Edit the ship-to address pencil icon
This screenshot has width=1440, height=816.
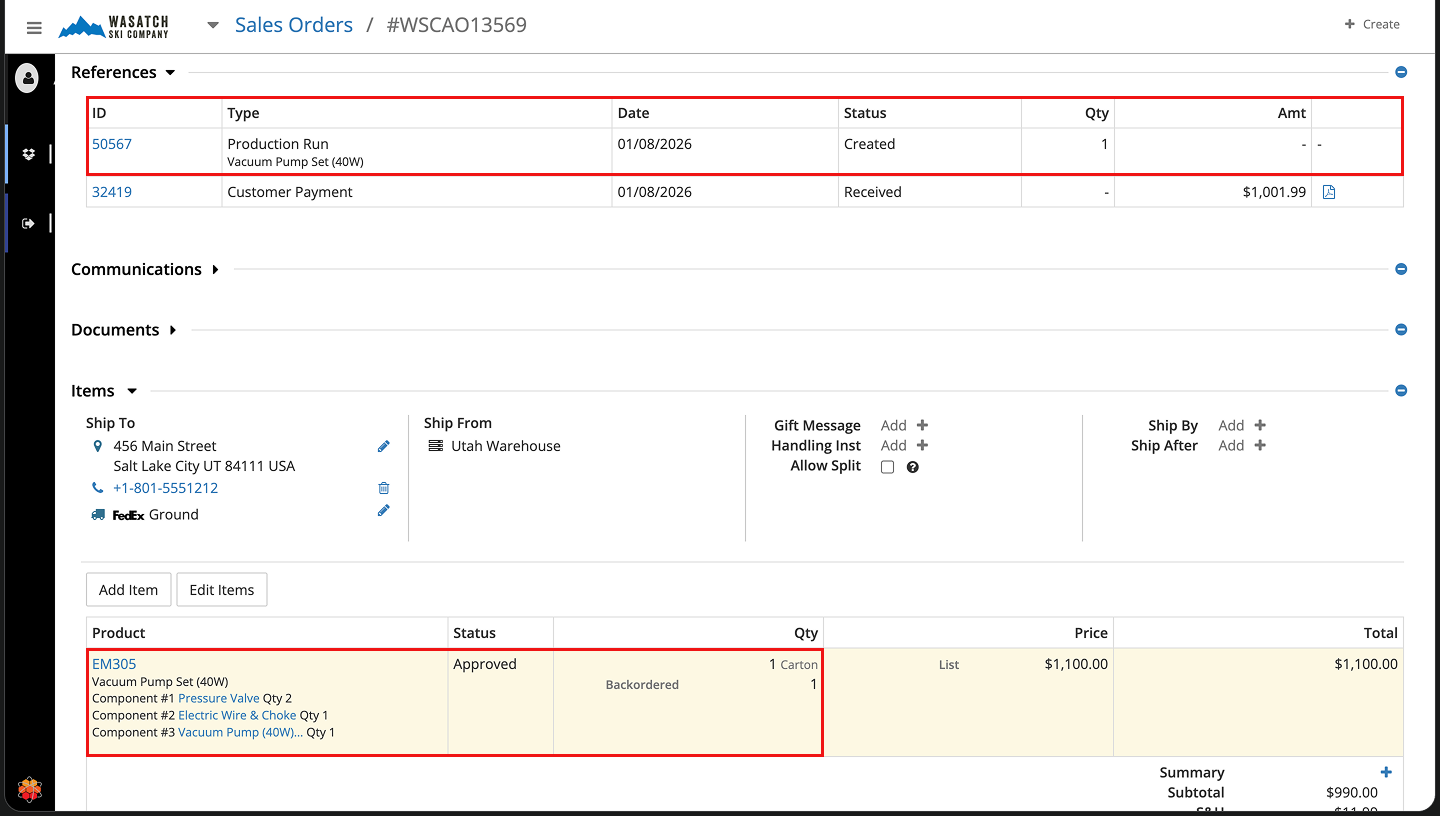click(383, 447)
